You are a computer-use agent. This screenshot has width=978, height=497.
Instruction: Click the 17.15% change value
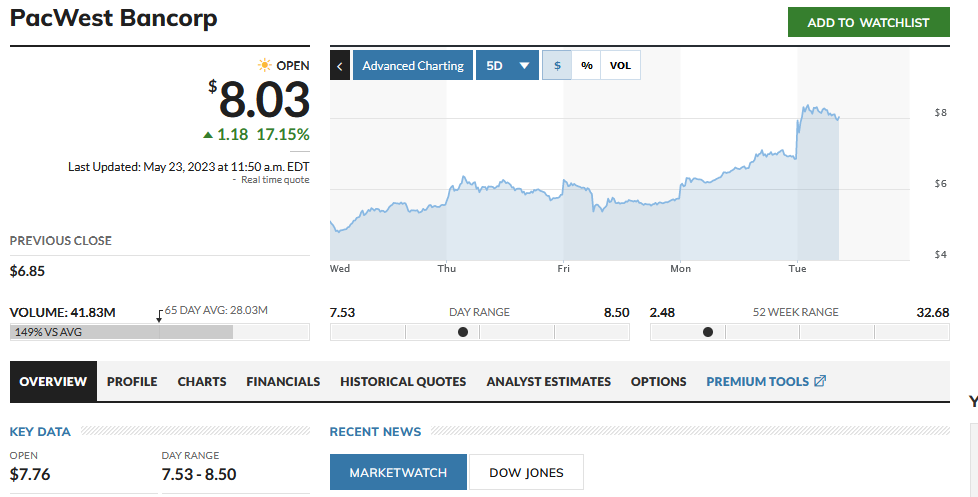(x=283, y=134)
